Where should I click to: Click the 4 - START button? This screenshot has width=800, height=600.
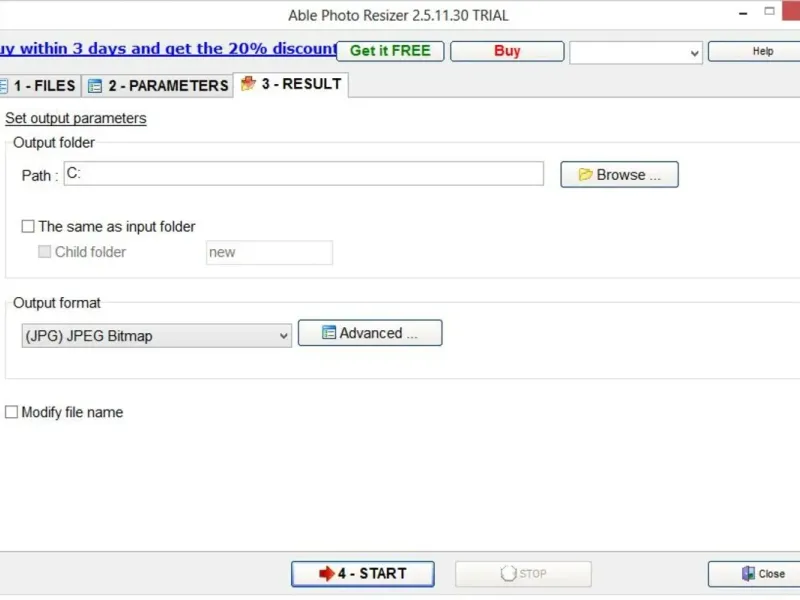click(363, 574)
